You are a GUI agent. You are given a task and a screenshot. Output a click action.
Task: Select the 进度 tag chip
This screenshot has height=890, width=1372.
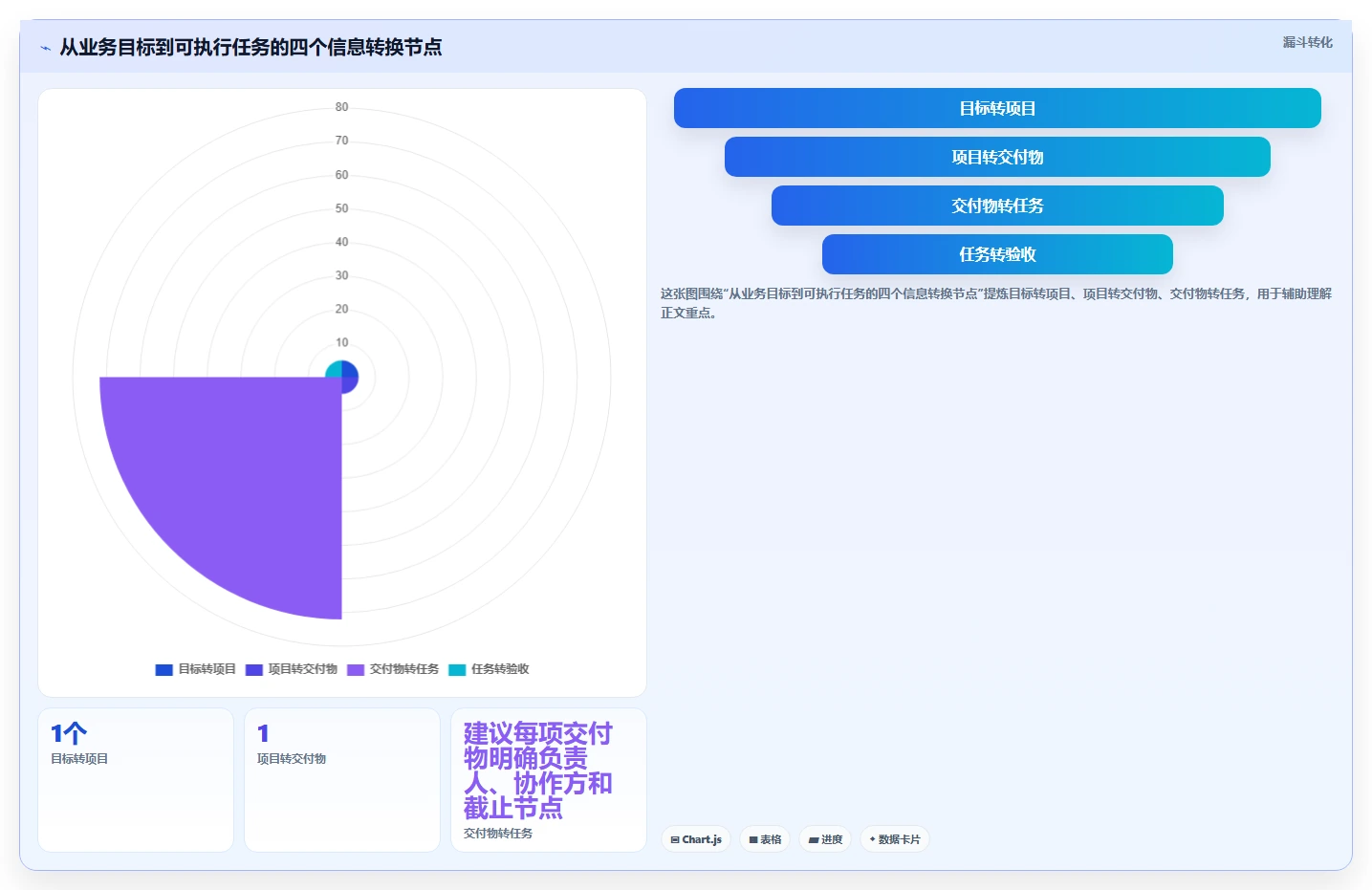pyautogui.click(x=825, y=839)
